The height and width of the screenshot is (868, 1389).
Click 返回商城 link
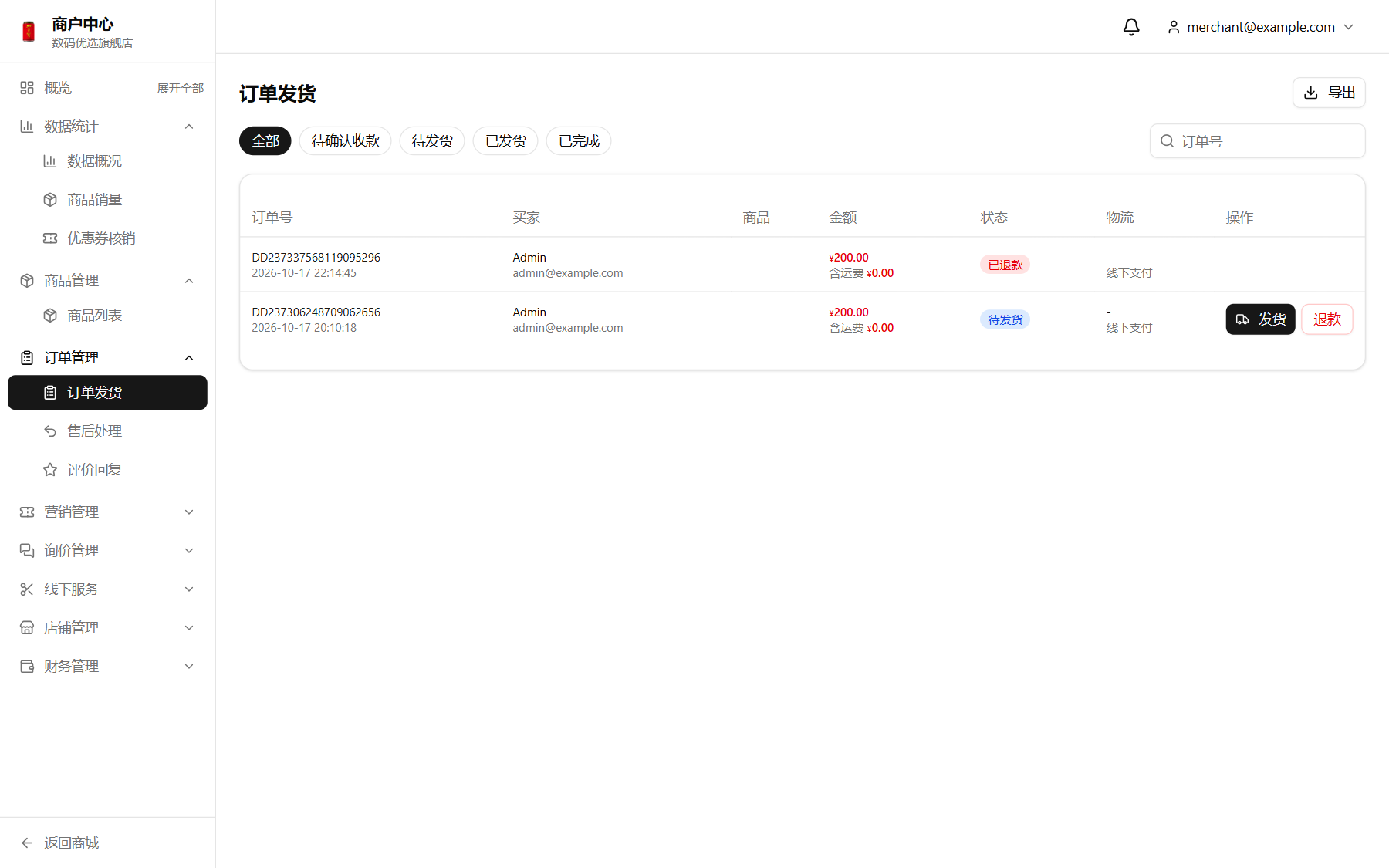click(x=60, y=843)
